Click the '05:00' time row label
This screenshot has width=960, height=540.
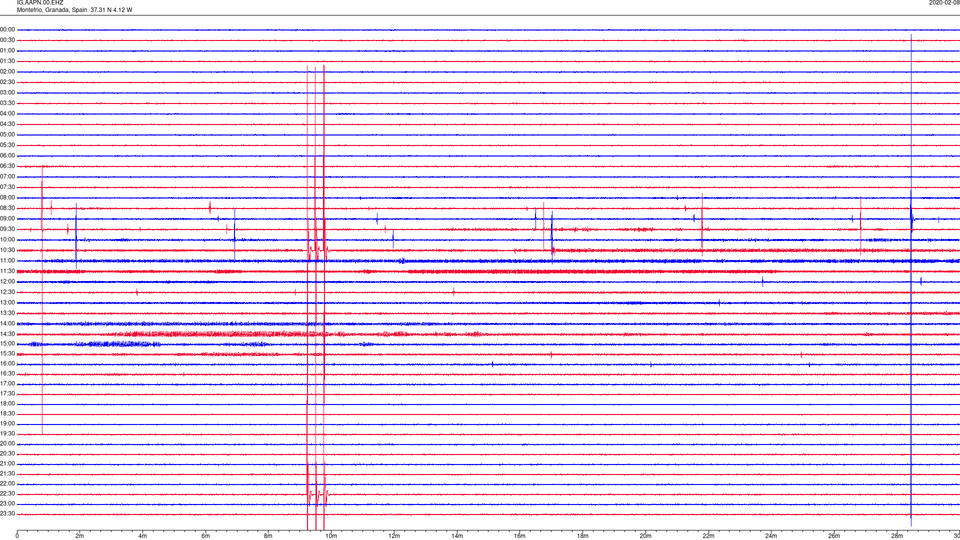tap(7, 135)
